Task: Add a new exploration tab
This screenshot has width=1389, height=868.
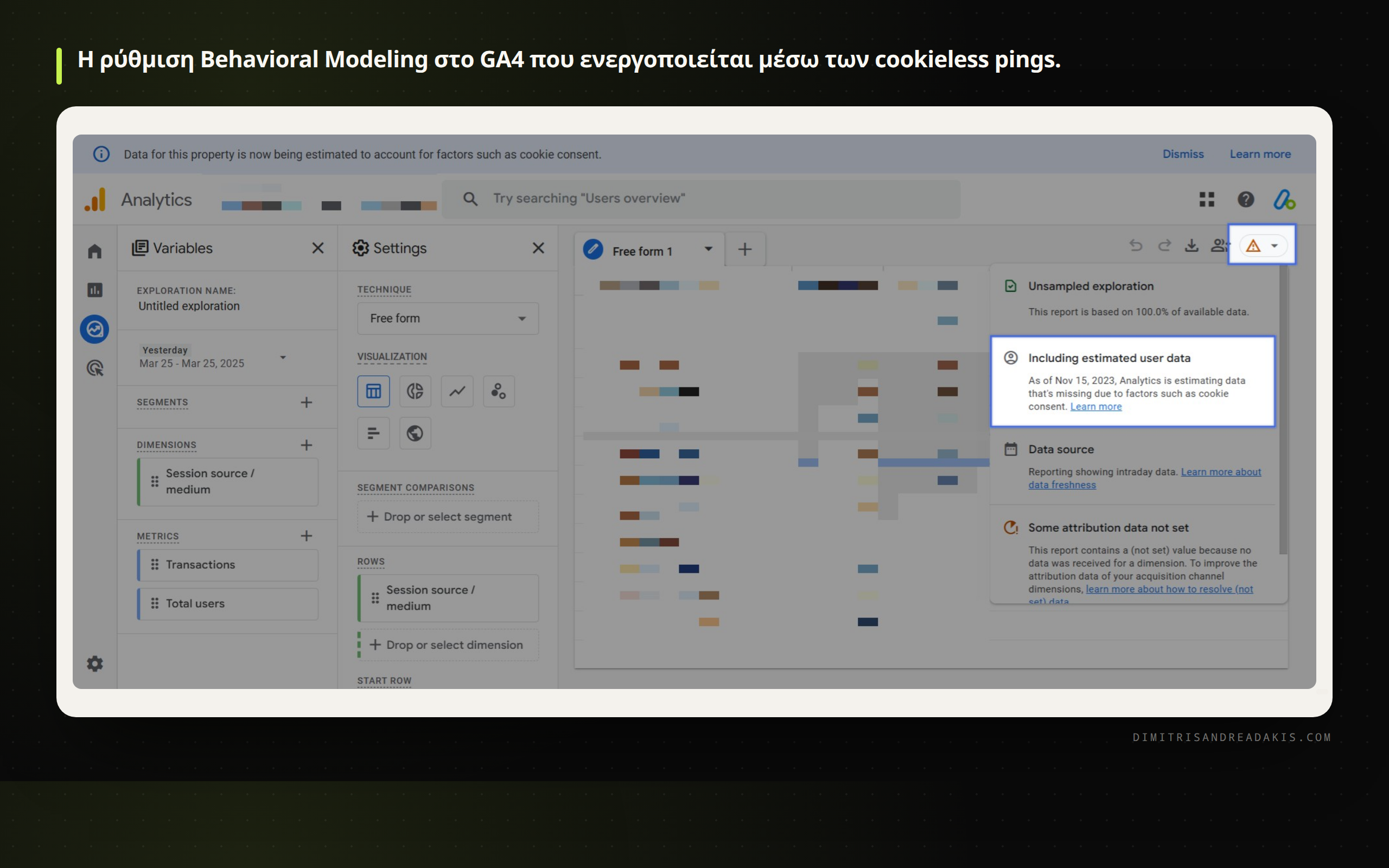Action: point(745,249)
